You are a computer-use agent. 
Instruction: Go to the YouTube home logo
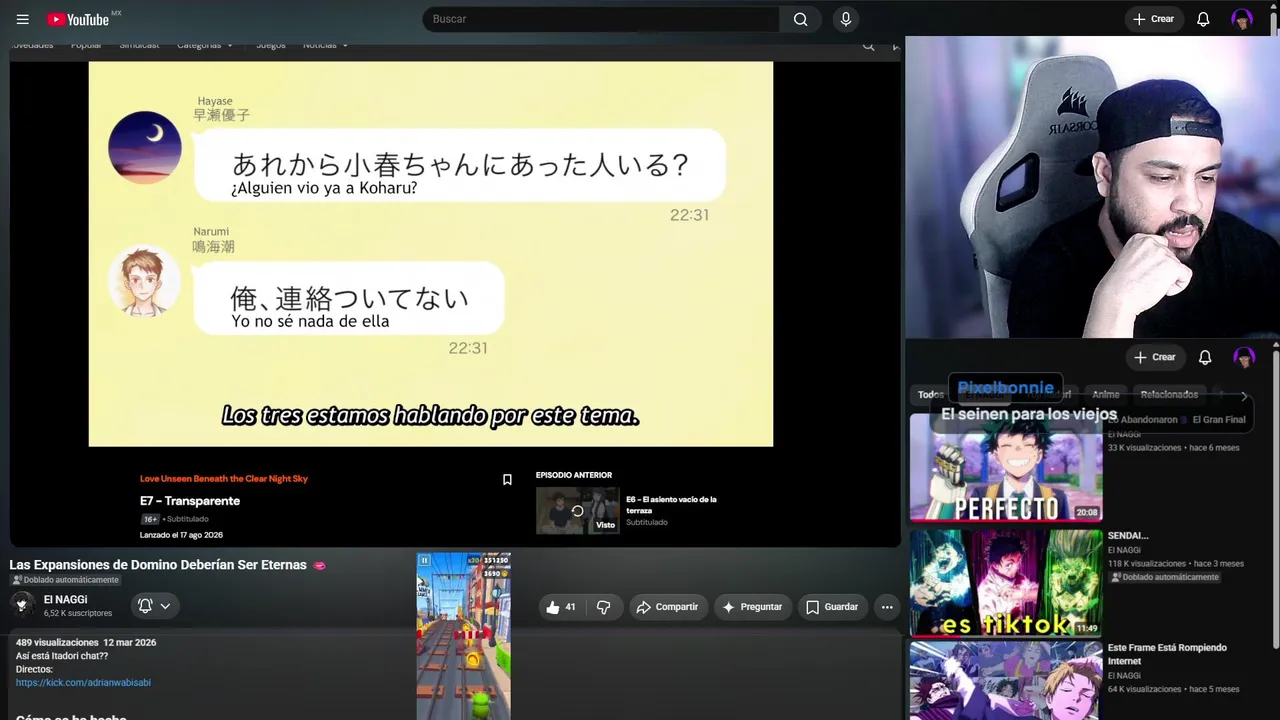pyautogui.click(x=79, y=19)
